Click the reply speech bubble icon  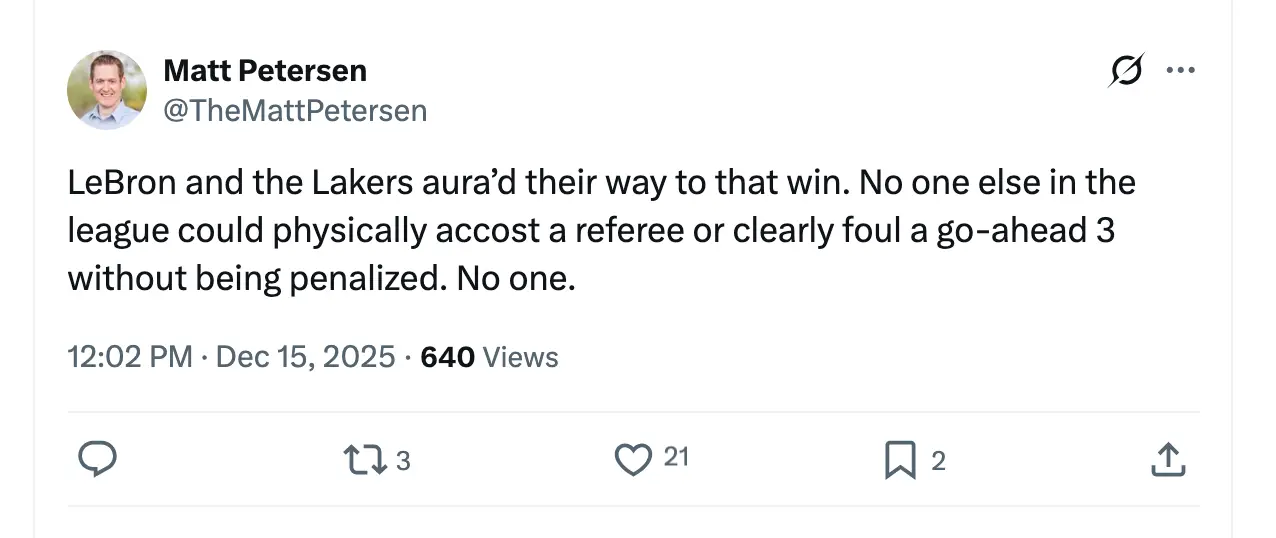(98, 459)
